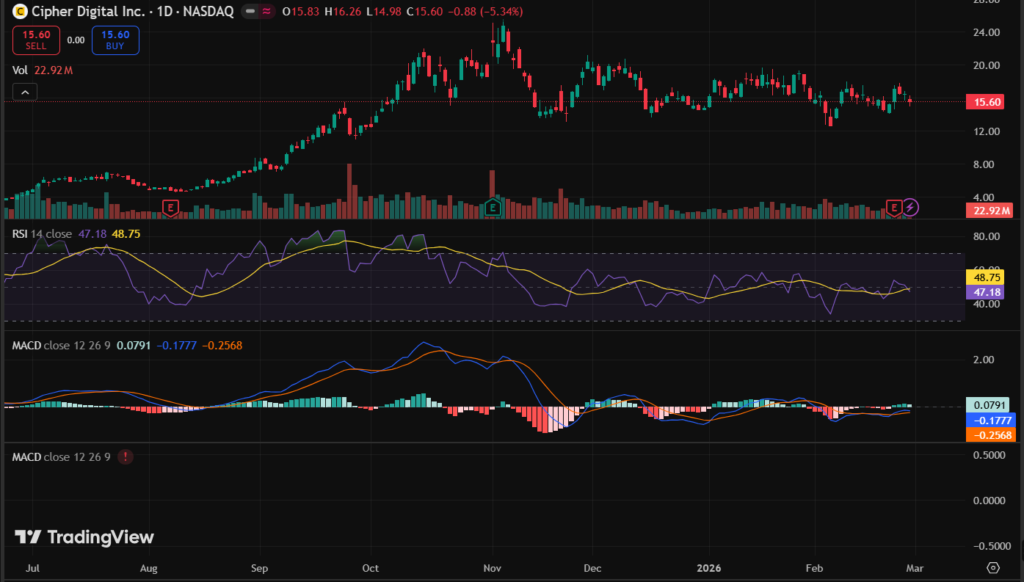Select the RSI 14 close indicator legend
Screen dimensions: 1024x582
(42, 233)
